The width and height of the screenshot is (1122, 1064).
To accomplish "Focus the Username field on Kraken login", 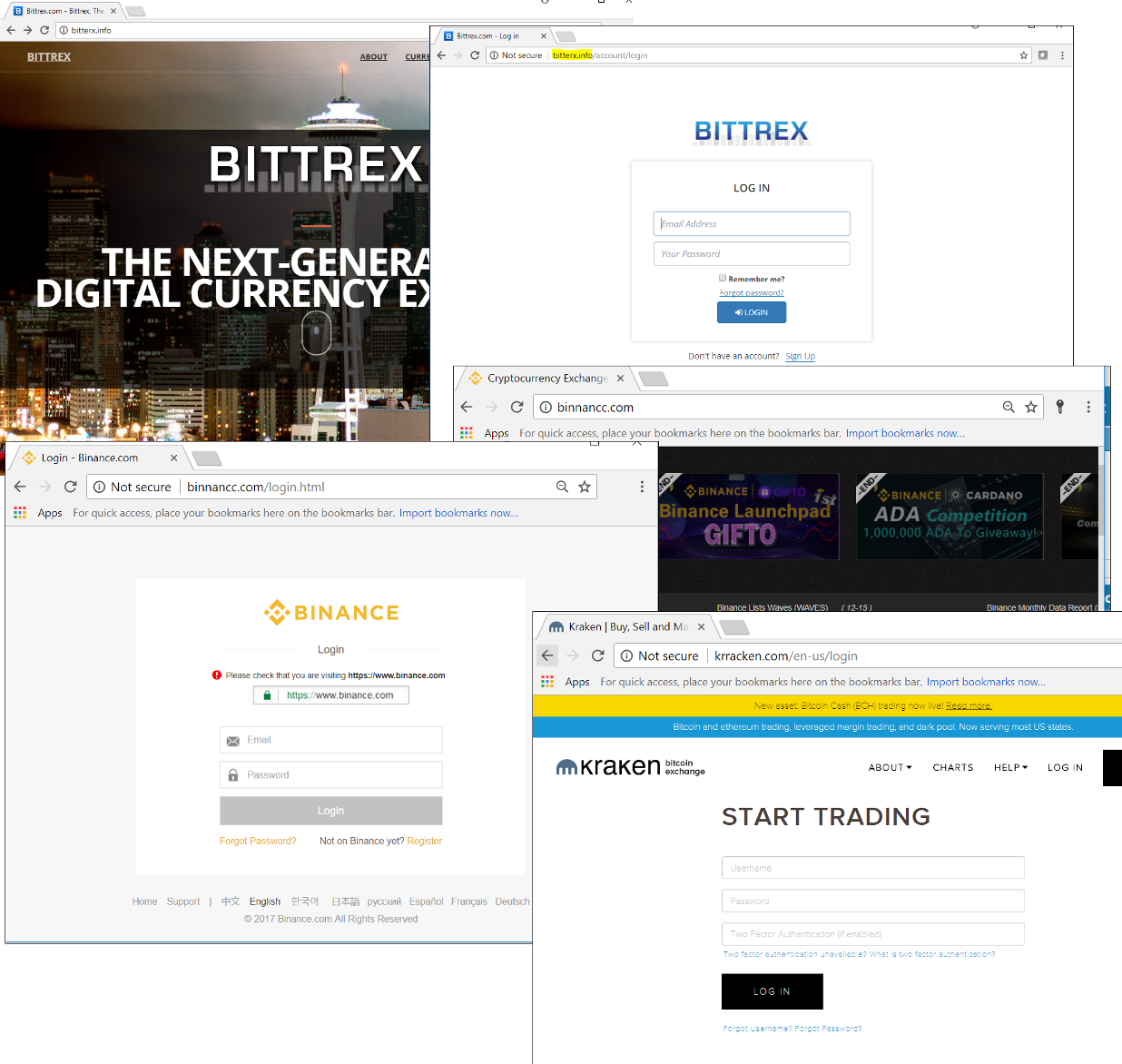I will pos(873,868).
